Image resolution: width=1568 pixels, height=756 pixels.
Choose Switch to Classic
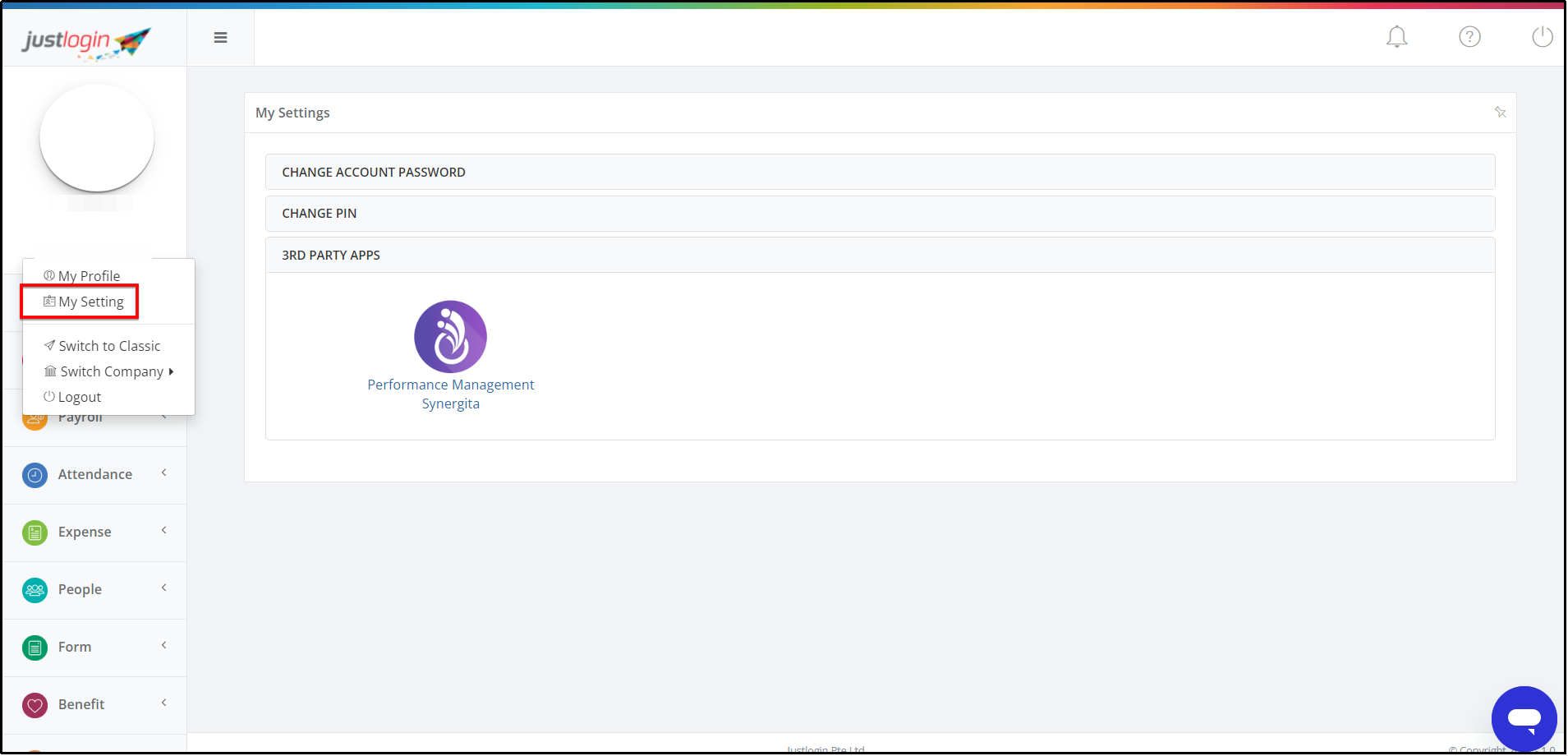coord(102,346)
